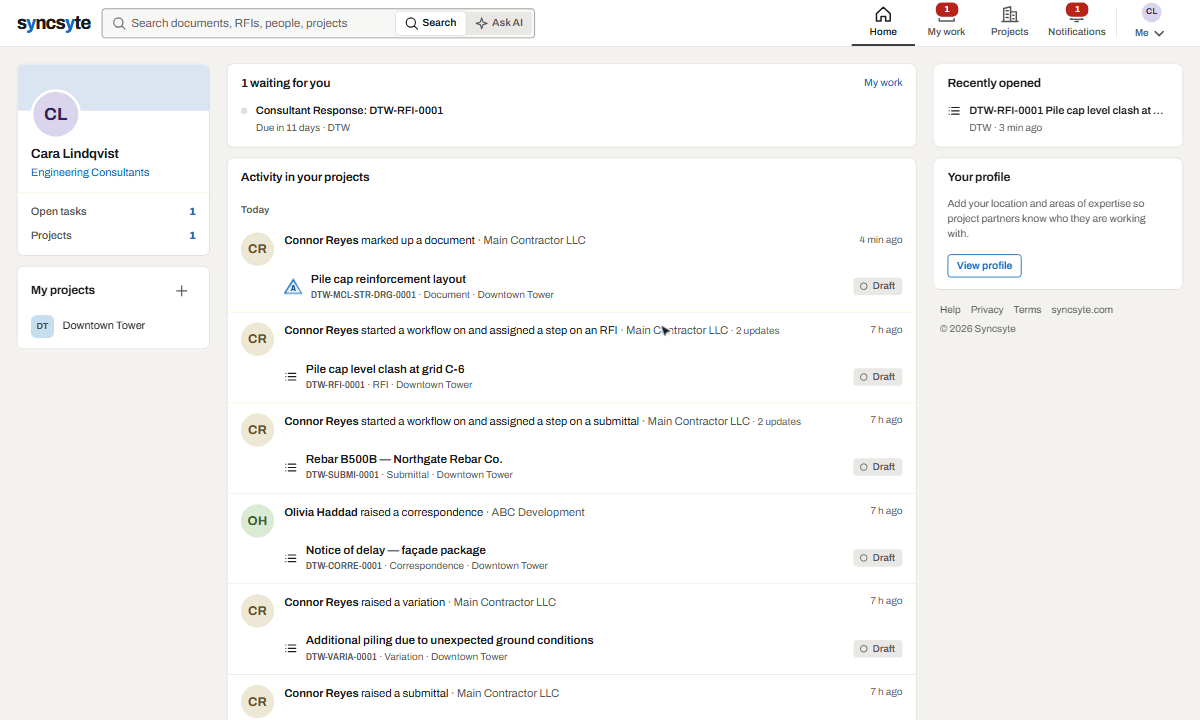Screen dimensions: 1200x720
Task: Click the Draft badge on Notice of delay
Action: (878, 558)
